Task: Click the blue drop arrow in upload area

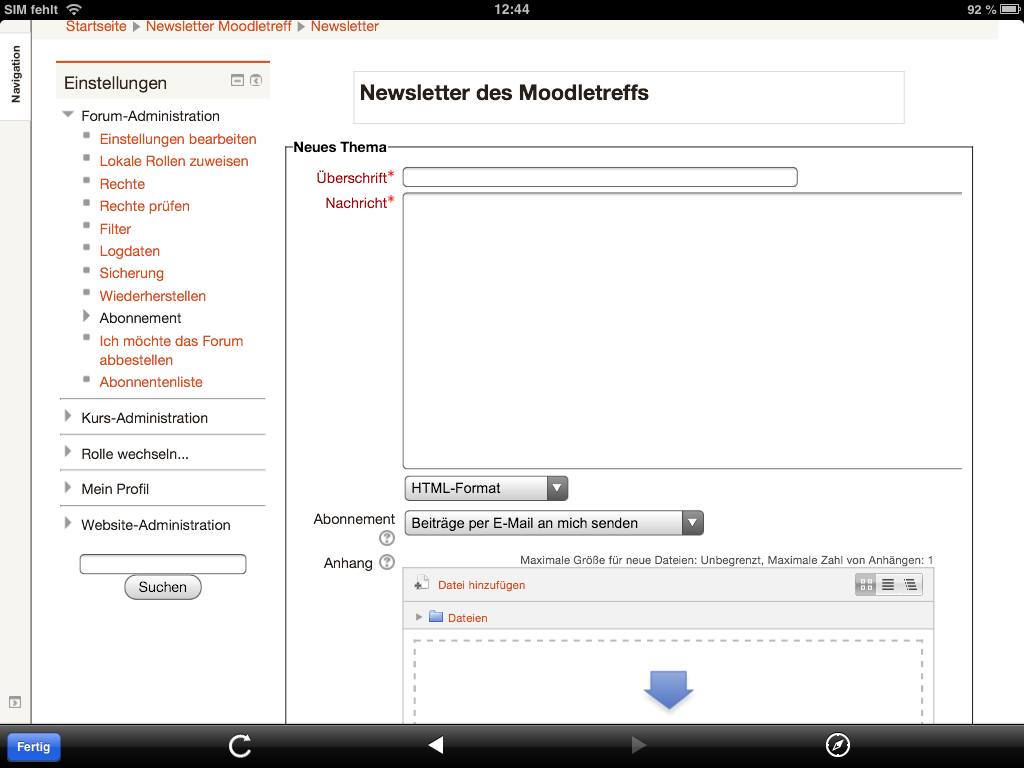Action: pos(668,690)
